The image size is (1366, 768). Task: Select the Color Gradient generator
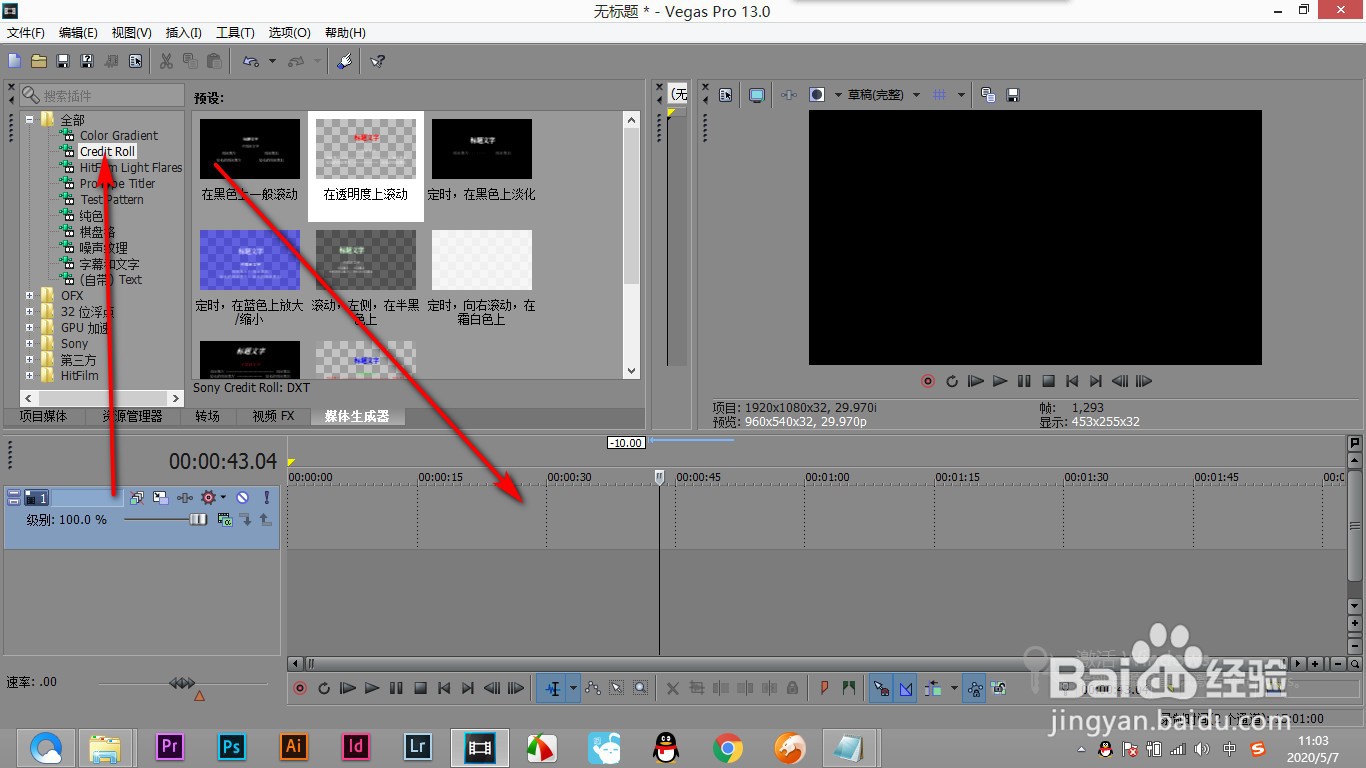coord(119,136)
